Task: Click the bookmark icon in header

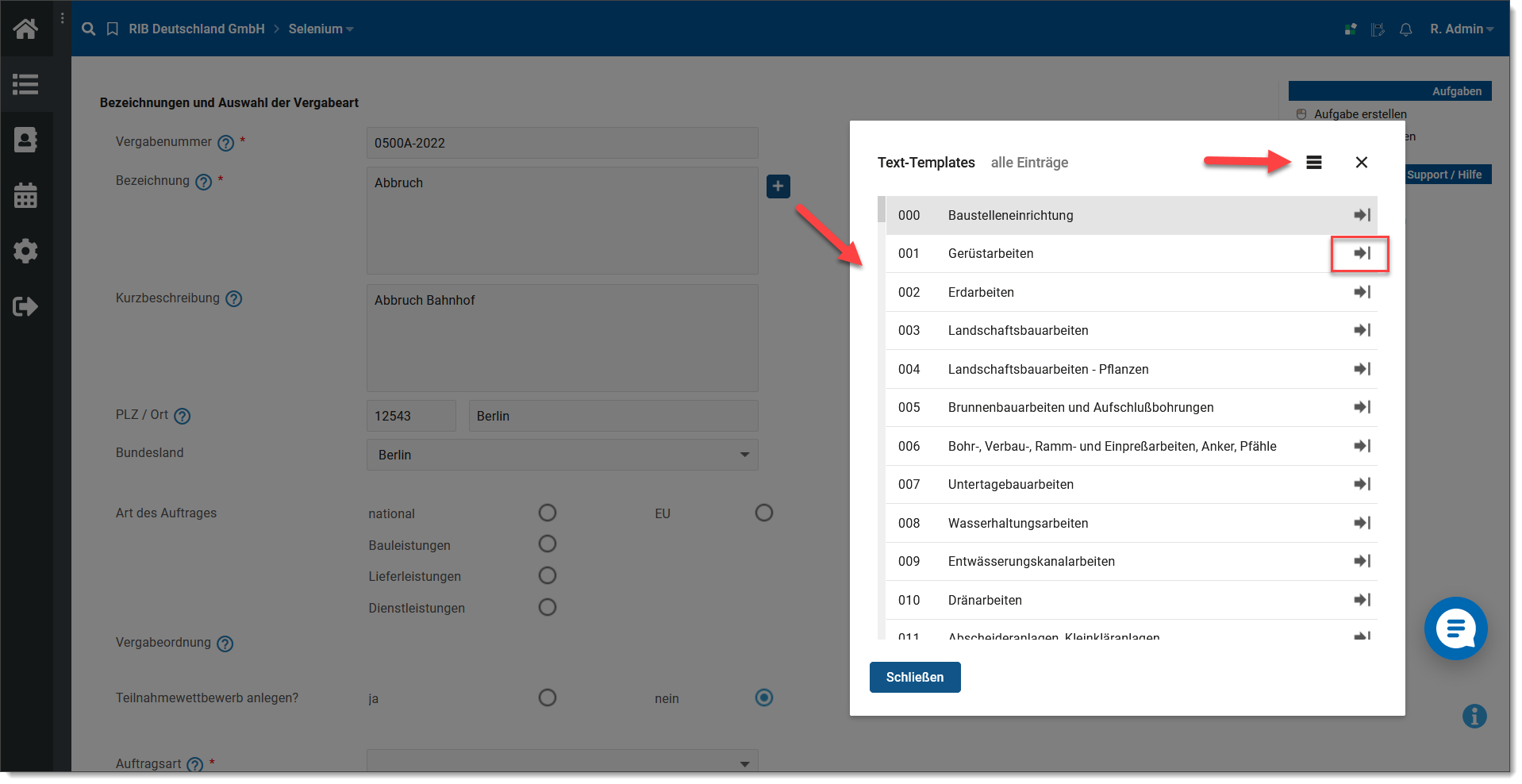Action: click(113, 29)
